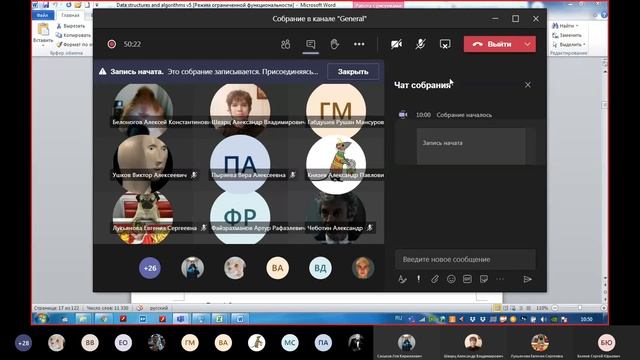The height and width of the screenshot is (360, 640).
Task: Click Заменить in Word editing group
Action: [x=567, y=35]
